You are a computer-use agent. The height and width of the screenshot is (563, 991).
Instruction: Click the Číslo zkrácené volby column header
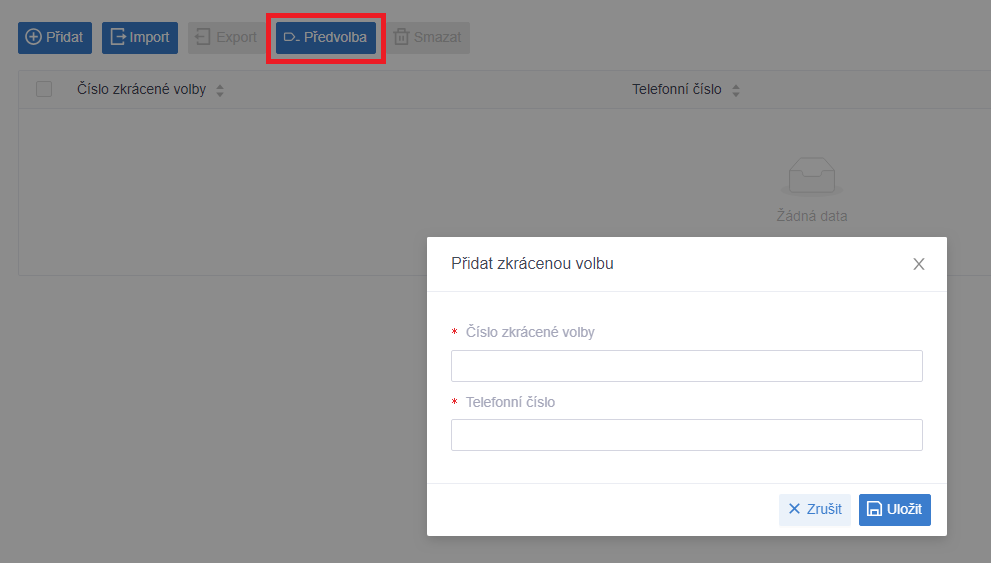142,89
